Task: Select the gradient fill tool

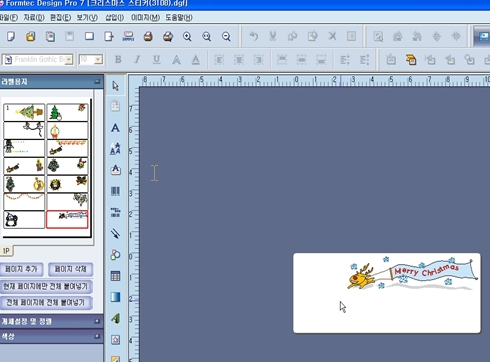Action: coord(115,297)
